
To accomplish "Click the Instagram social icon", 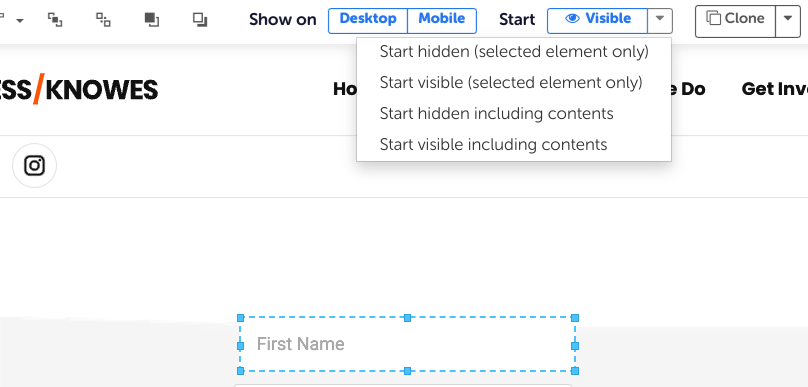I will point(35,165).
